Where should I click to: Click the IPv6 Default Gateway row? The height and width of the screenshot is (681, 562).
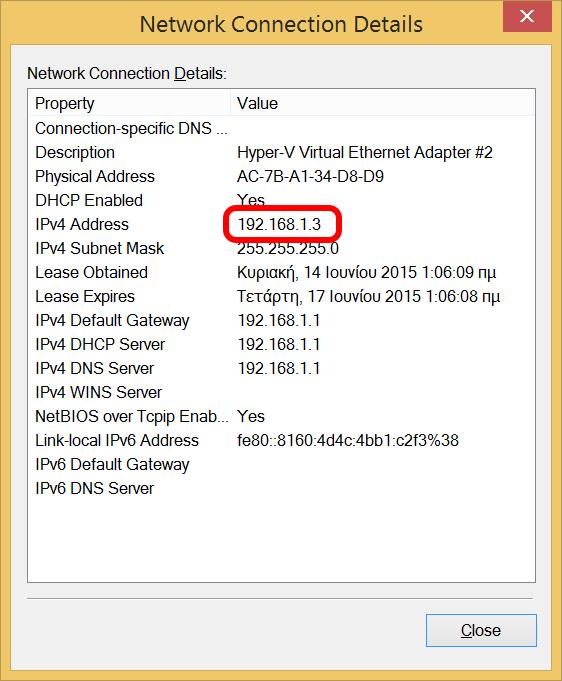pyautogui.click(x=281, y=464)
